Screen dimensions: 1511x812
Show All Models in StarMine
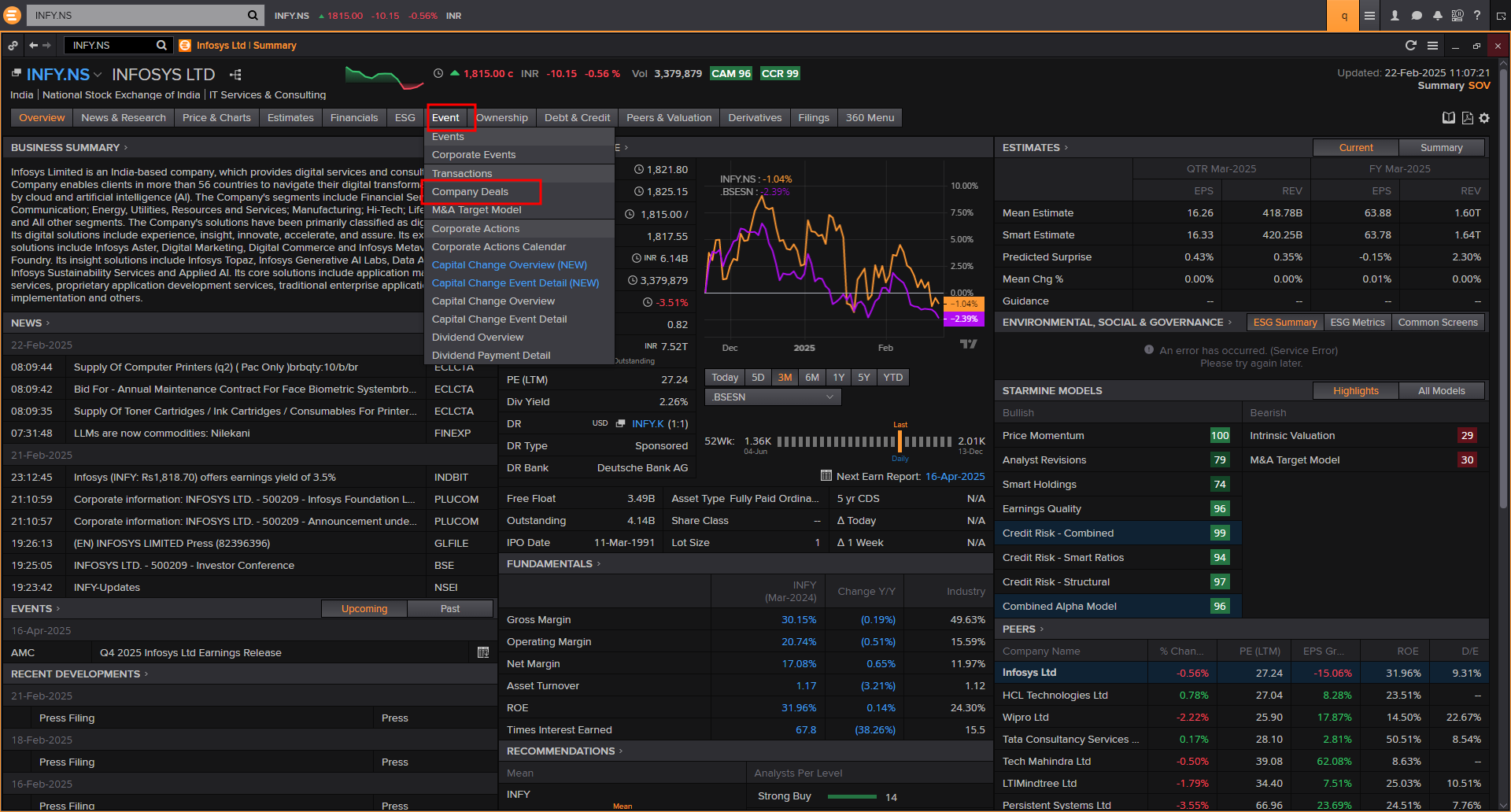(1441, 391)
